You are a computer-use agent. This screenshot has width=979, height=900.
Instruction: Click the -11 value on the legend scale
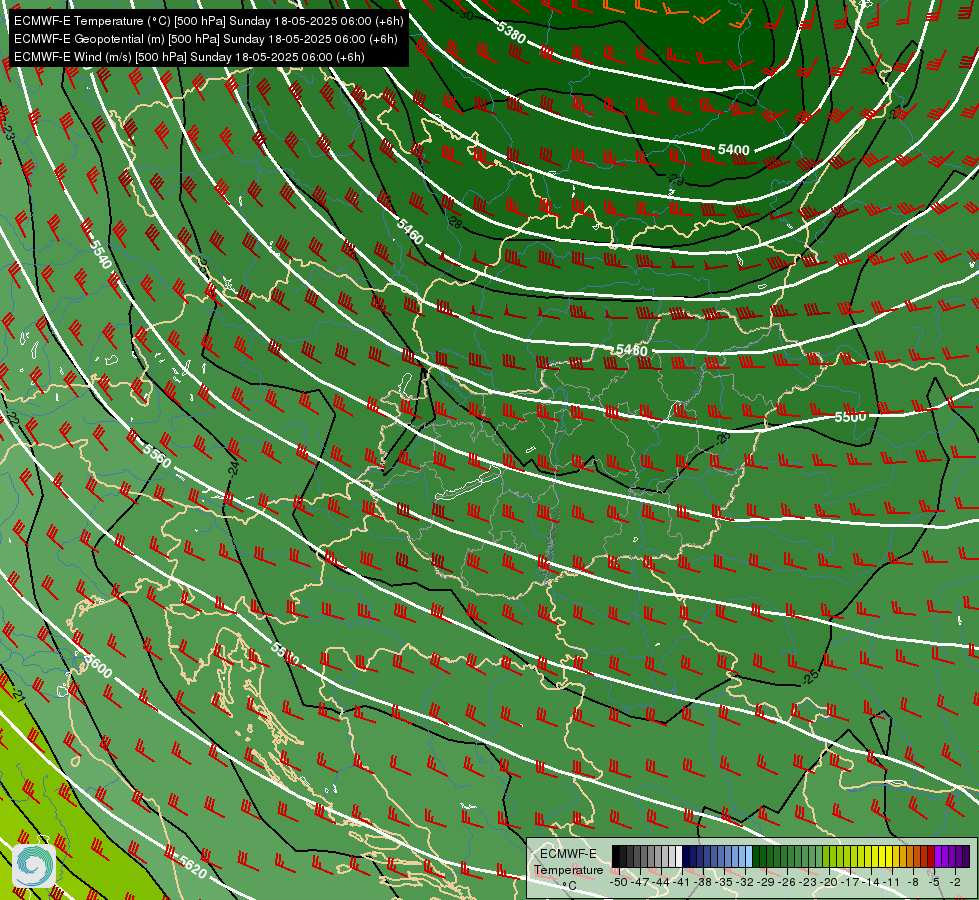[892, 882]
